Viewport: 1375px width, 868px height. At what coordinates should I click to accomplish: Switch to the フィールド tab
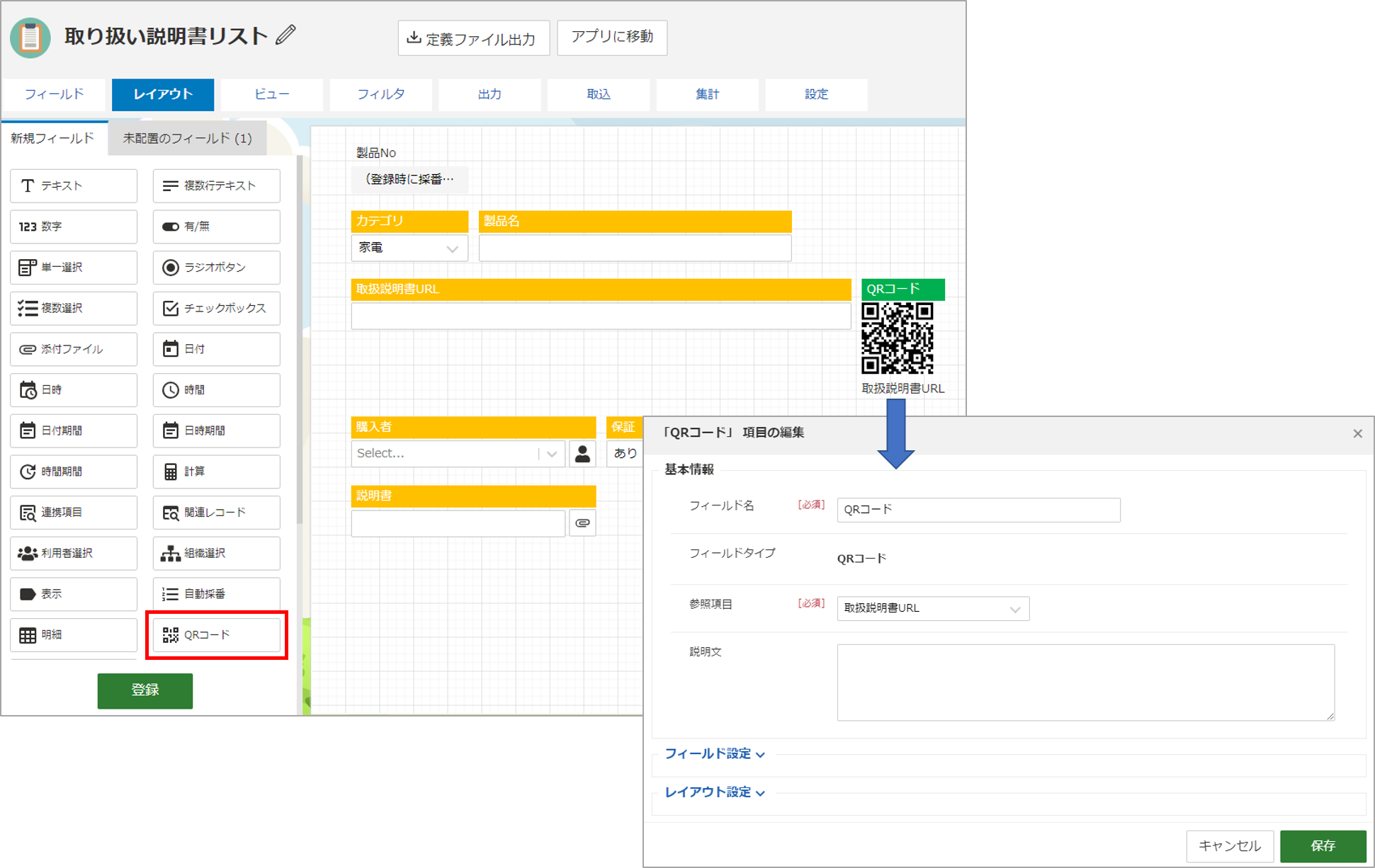tap(55, 94)
